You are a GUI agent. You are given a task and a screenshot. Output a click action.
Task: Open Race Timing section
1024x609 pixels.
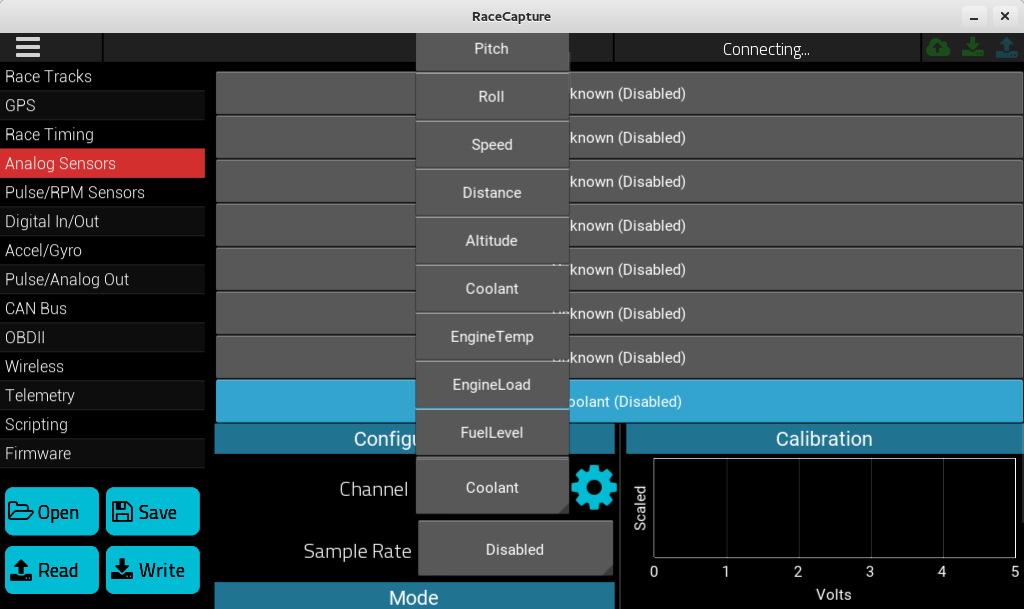(x=103, y=134)
